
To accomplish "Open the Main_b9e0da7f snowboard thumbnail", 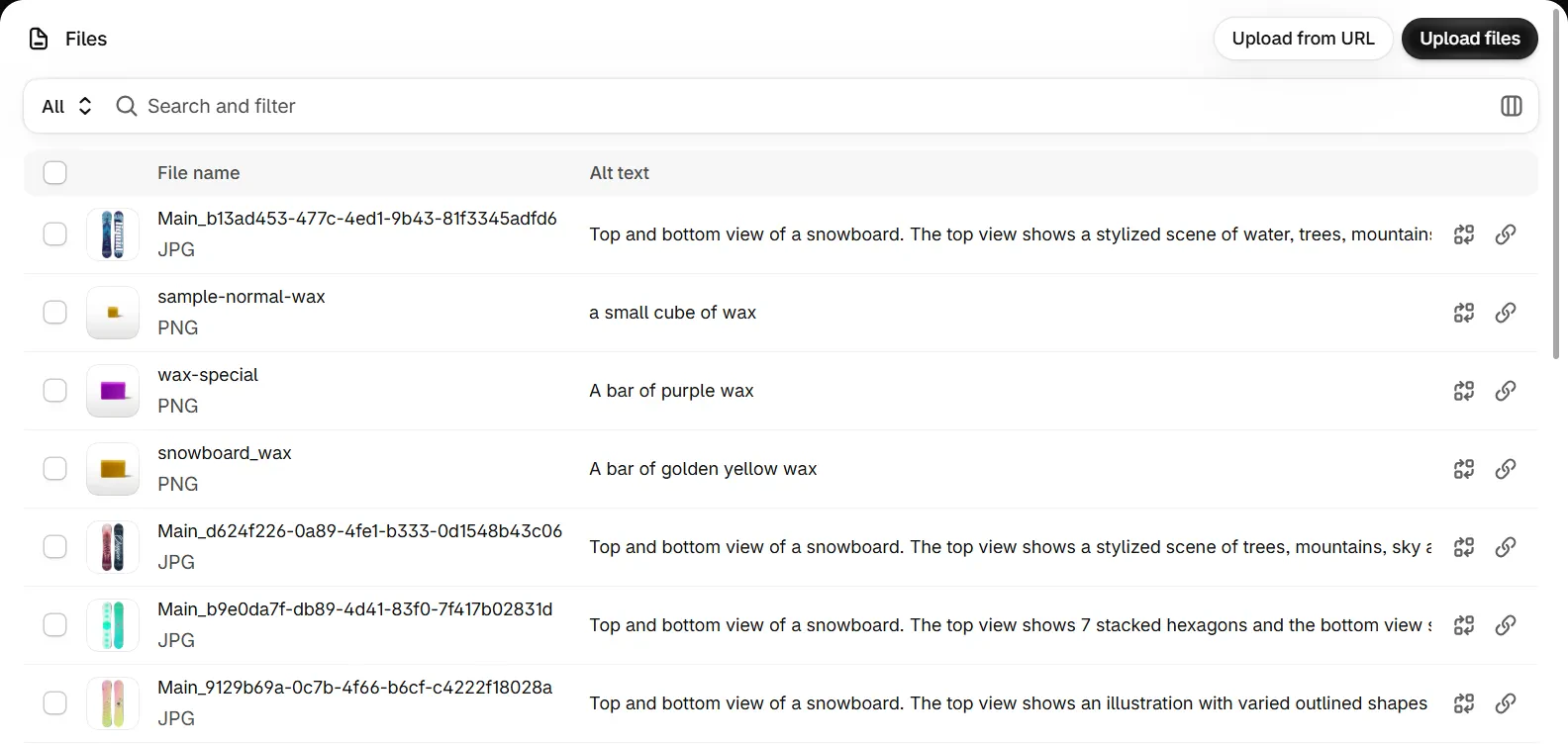I will 113,625.
